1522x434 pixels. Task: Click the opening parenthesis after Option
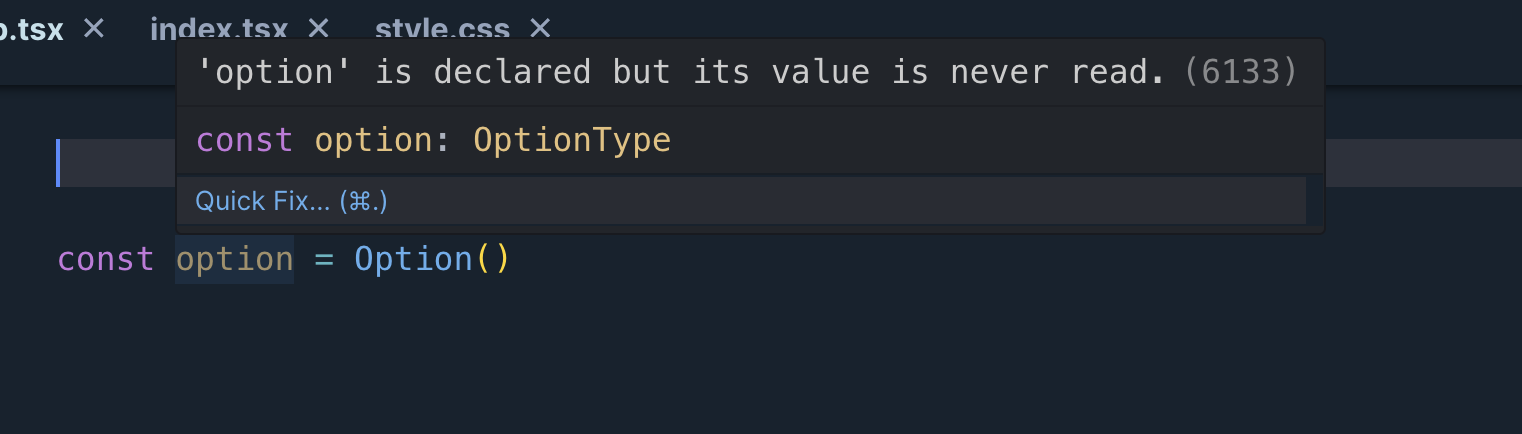coord(482,260)
